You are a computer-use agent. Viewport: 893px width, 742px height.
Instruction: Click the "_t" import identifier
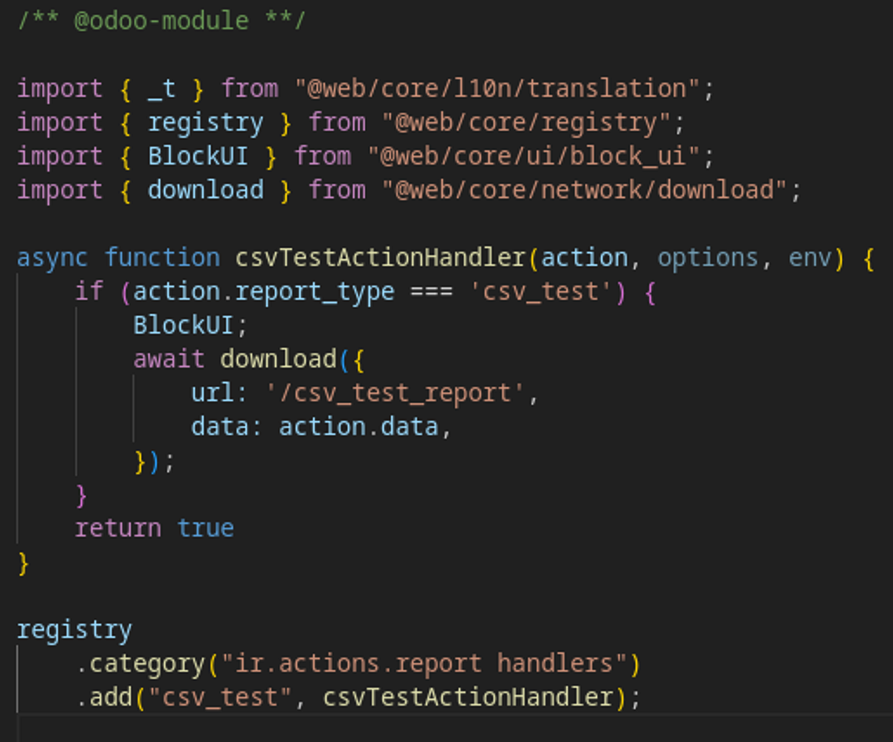(x=162, y=89)
